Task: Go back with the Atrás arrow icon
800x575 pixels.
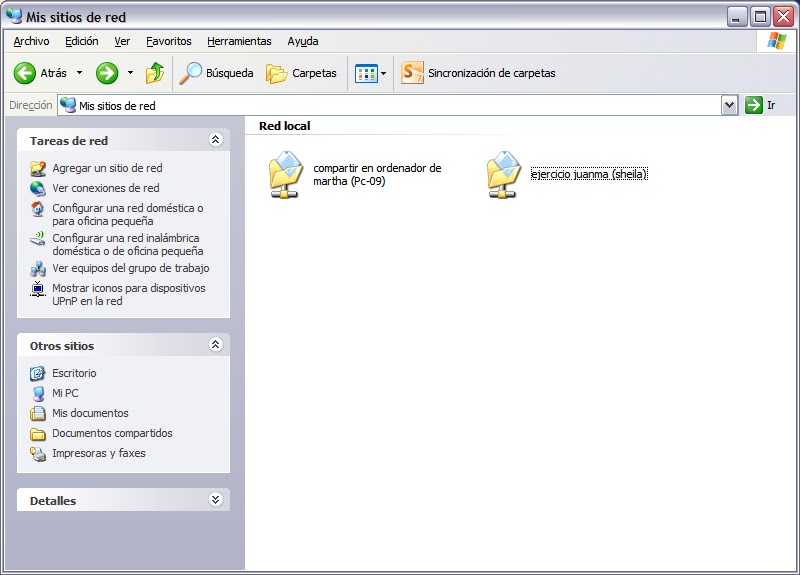Action: [24, 73]
